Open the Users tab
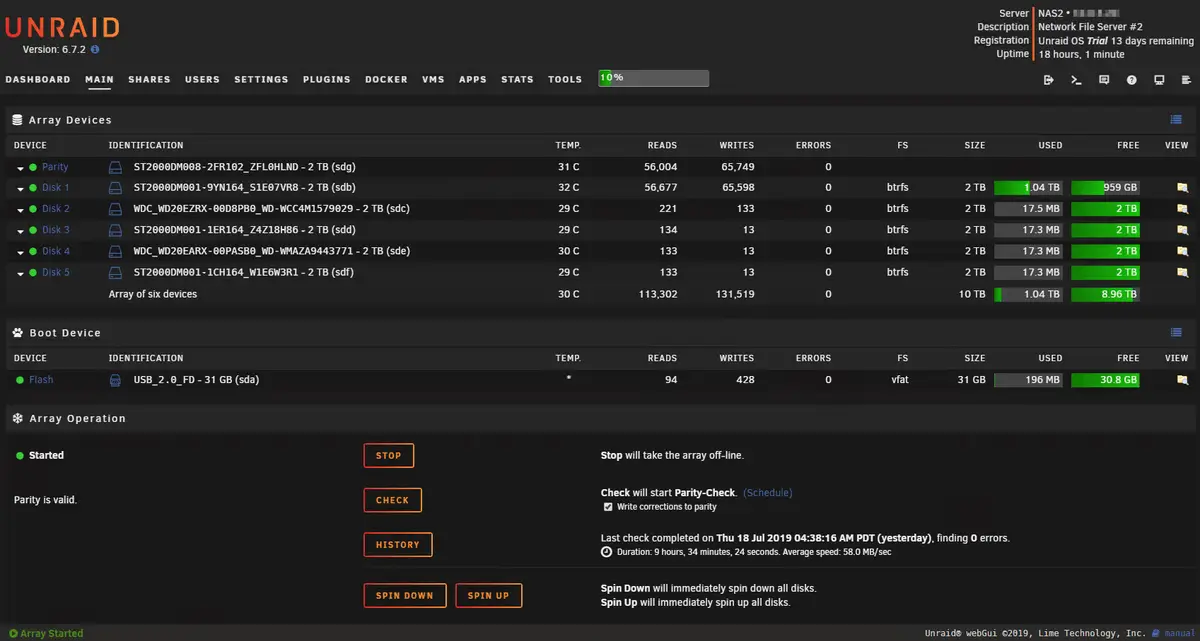 202,79
